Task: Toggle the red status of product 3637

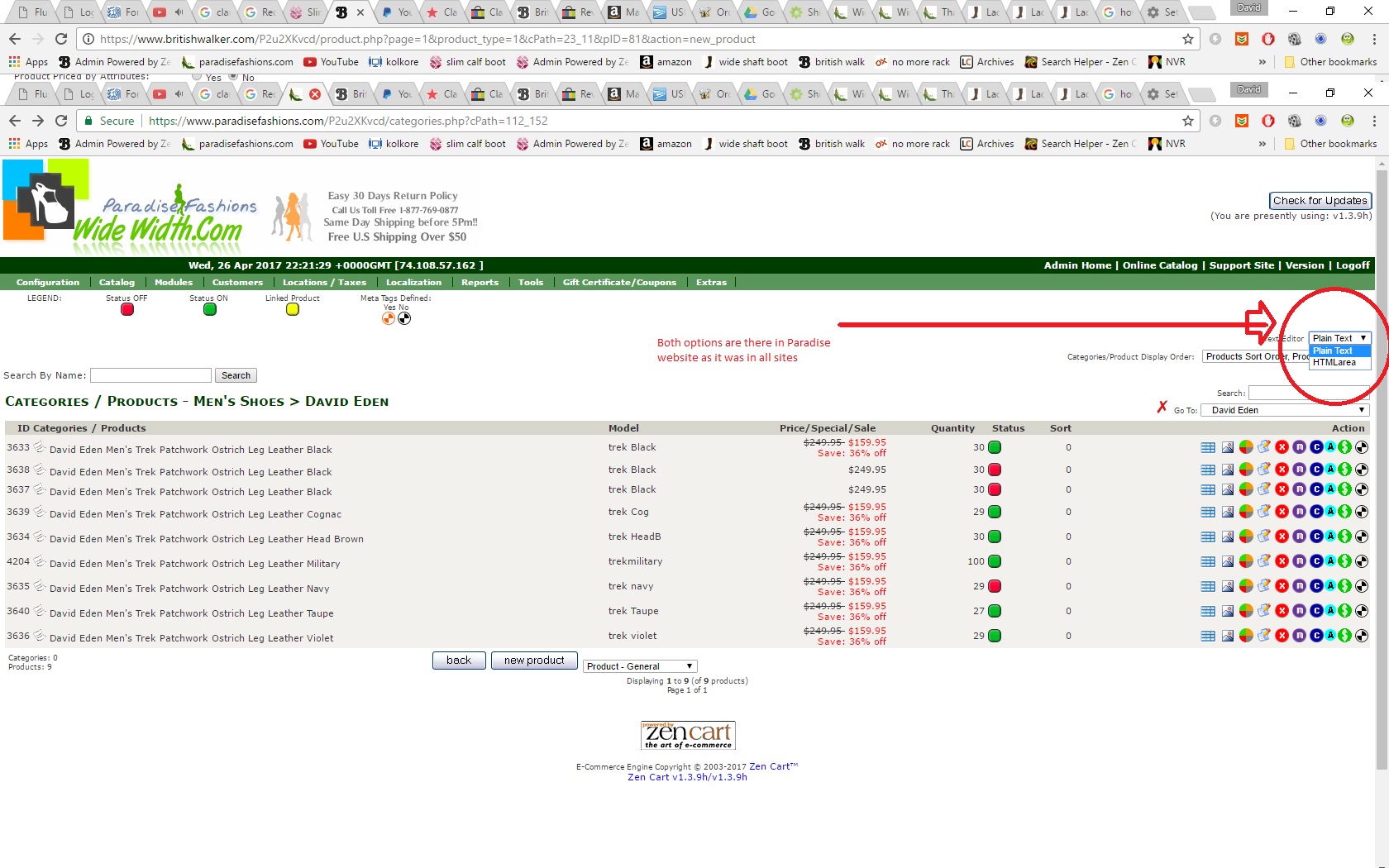Action: tap(995, 489)
